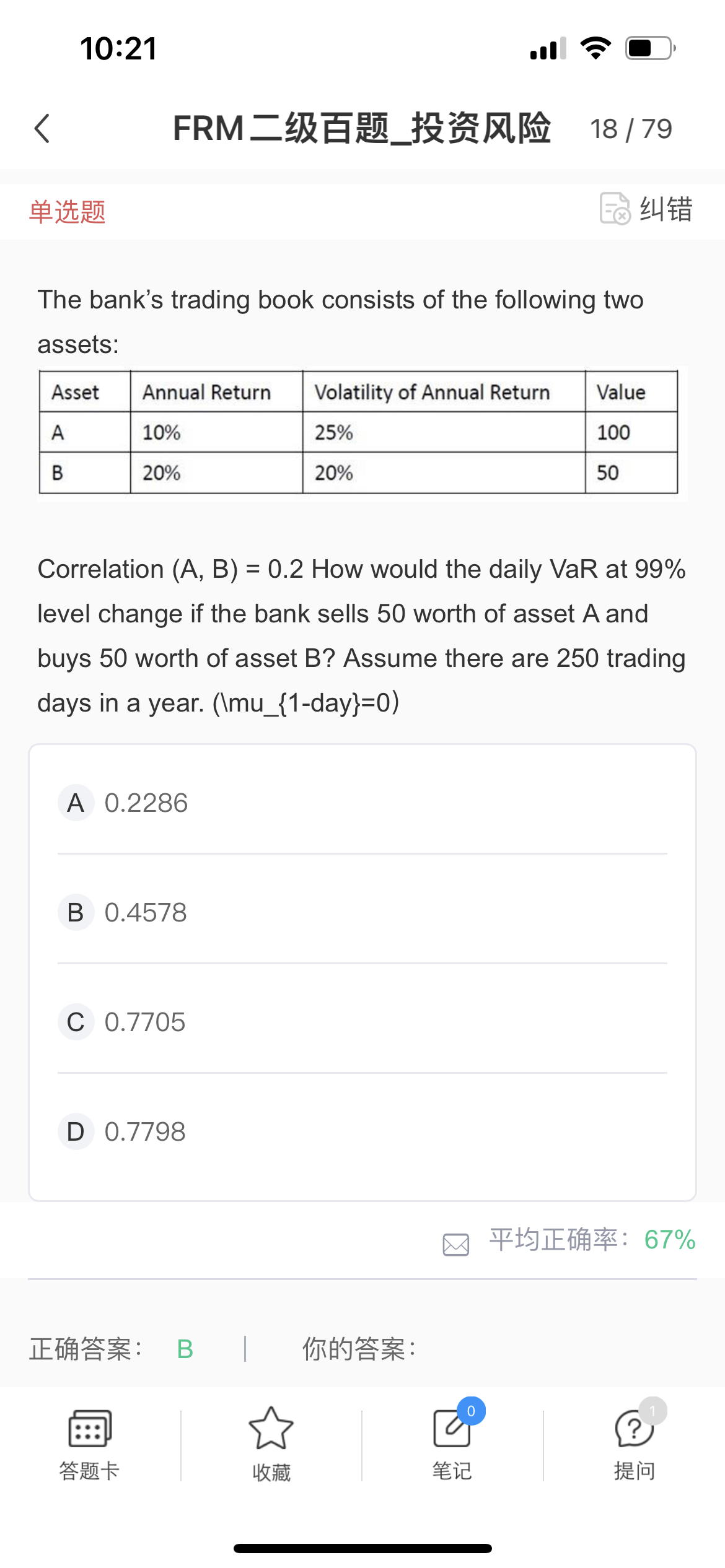This screenshot has height=1568, width=725.
Task: Tap the Wi-Fi status icon
Action: [595, 48]
